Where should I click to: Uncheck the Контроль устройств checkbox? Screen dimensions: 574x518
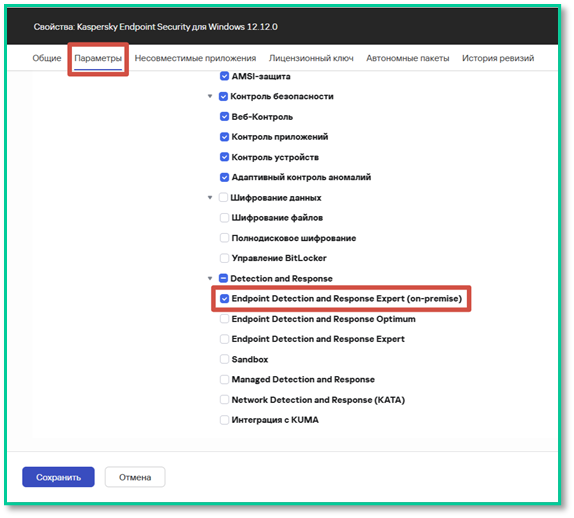tap(224, 157)
